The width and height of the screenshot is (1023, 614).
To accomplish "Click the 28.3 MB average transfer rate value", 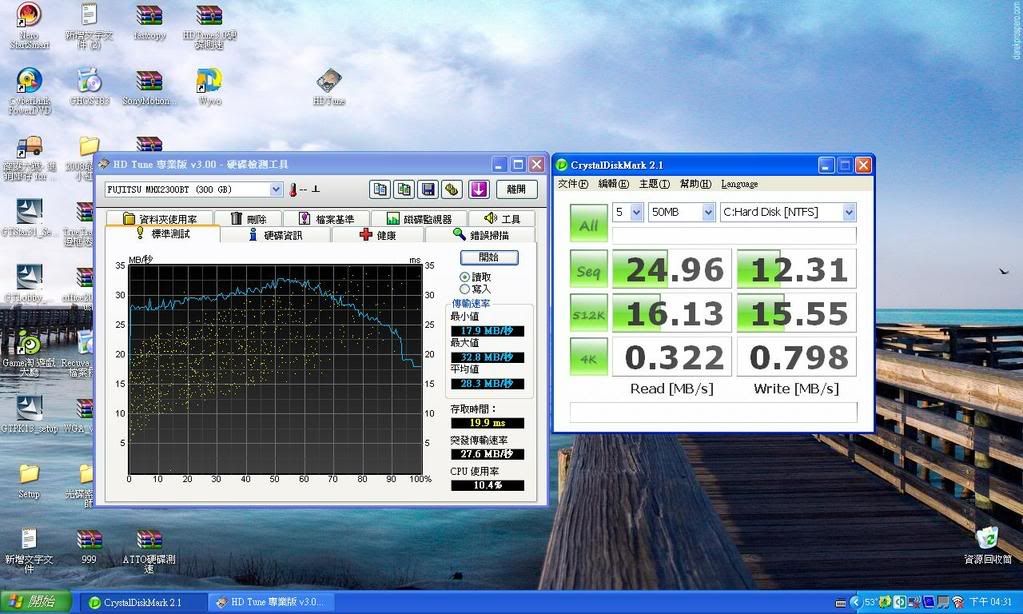I will [x=487, y=384].
